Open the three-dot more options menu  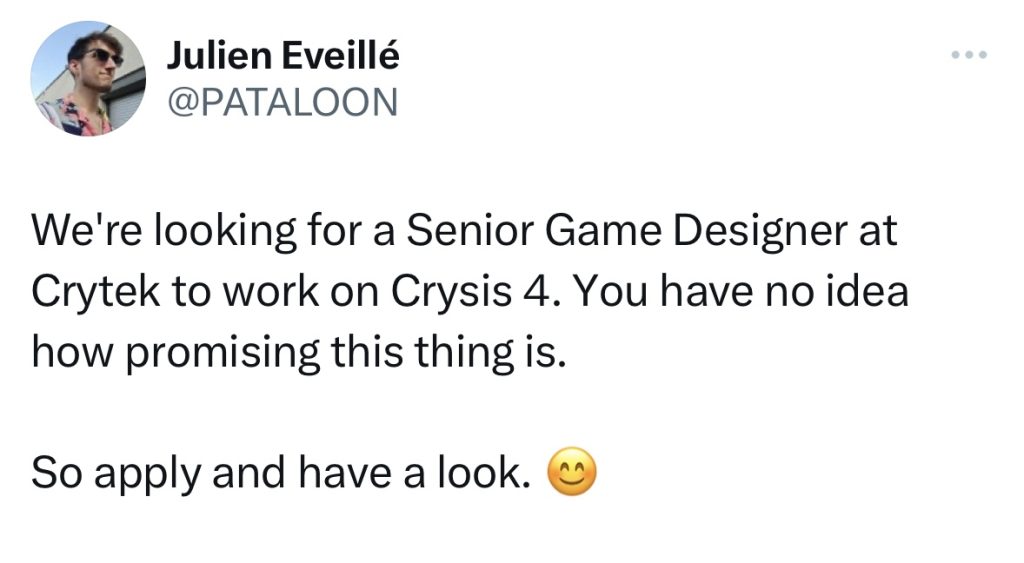(969, 55)
